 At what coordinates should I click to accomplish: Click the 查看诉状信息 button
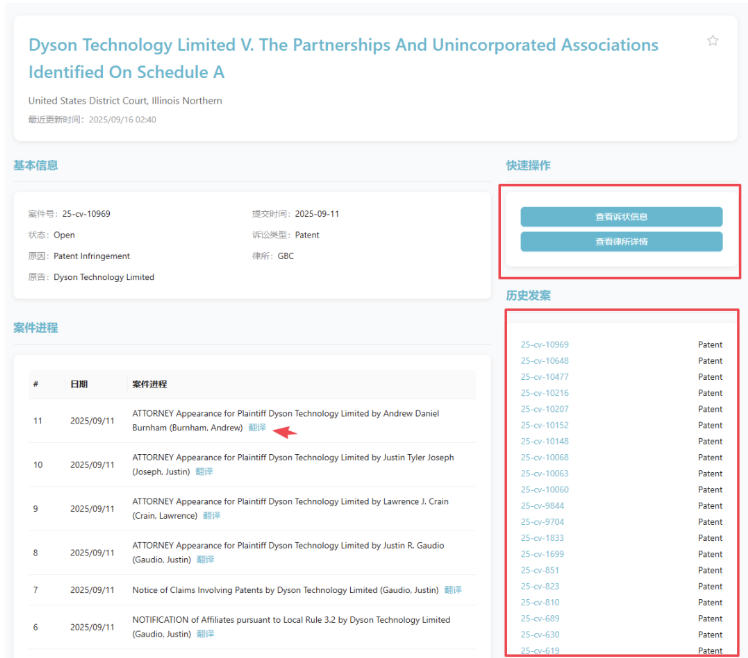click(x=621, y=217)
